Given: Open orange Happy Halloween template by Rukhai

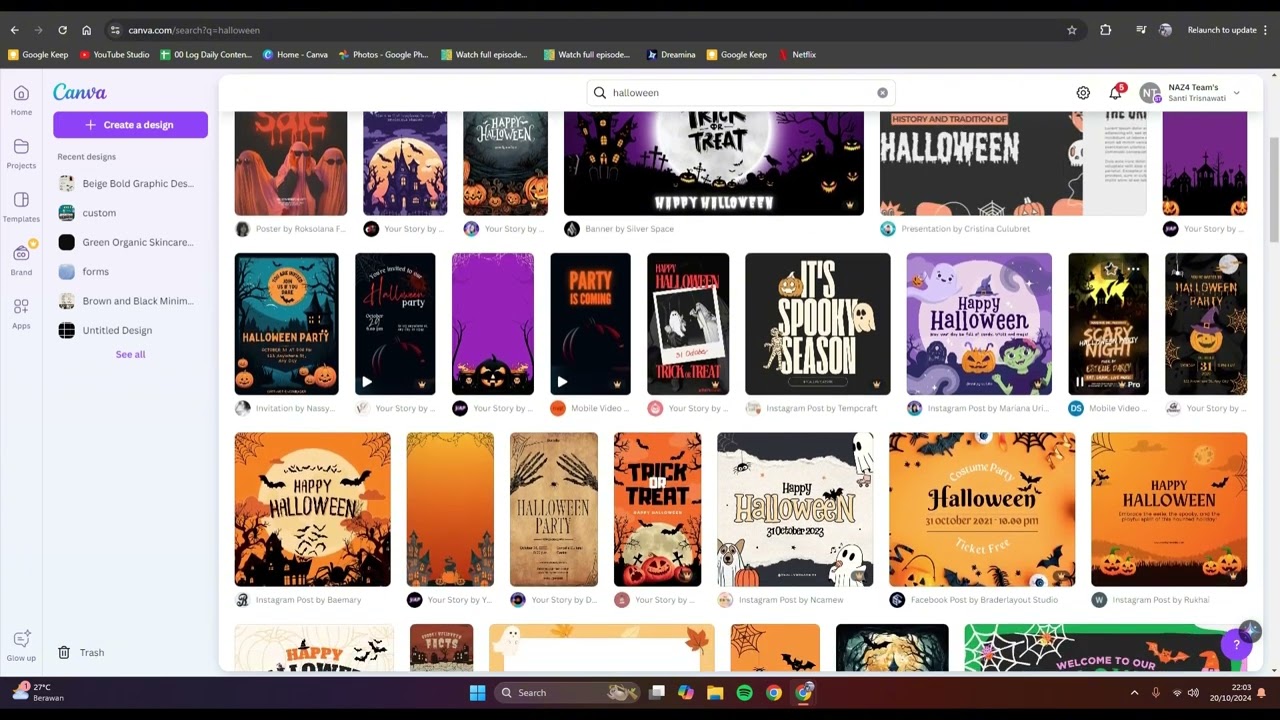Looking at the screenshot, I should pyautogui.click(x=1169, y=510).
